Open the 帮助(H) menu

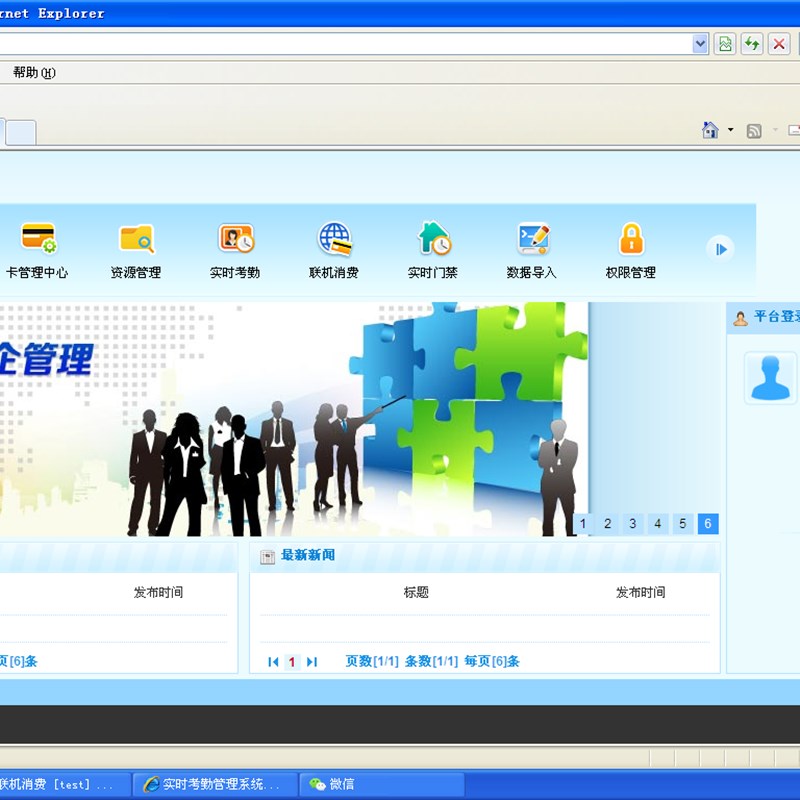pyautogui.click(x=34, y=72)
